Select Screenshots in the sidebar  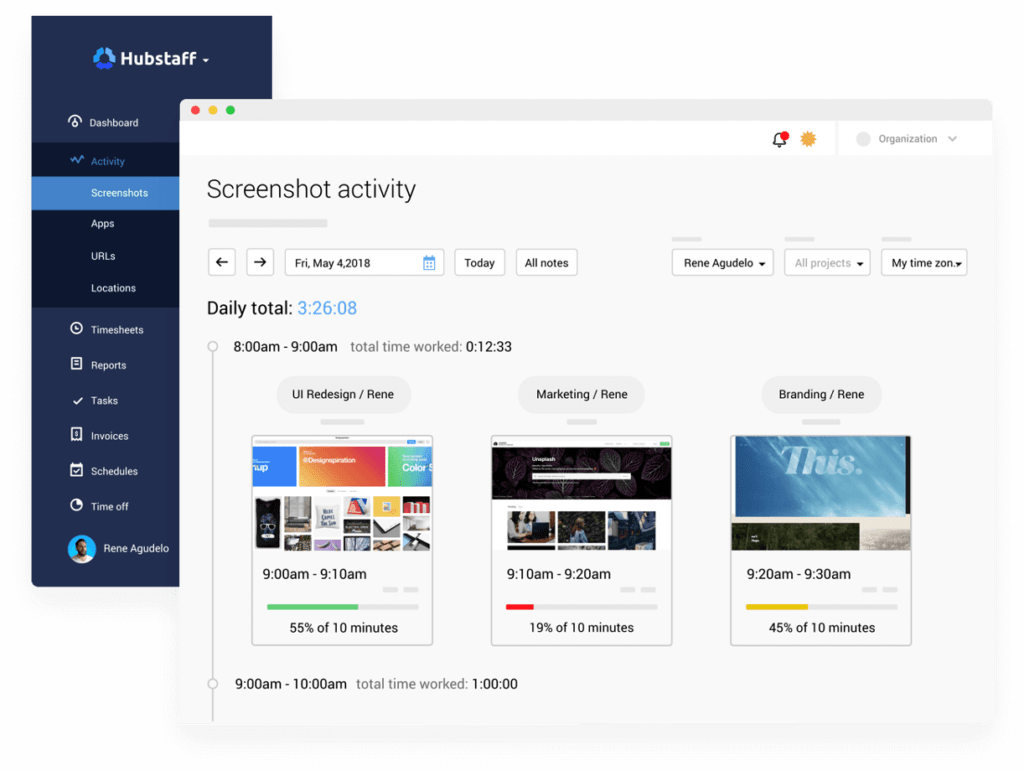105,193
